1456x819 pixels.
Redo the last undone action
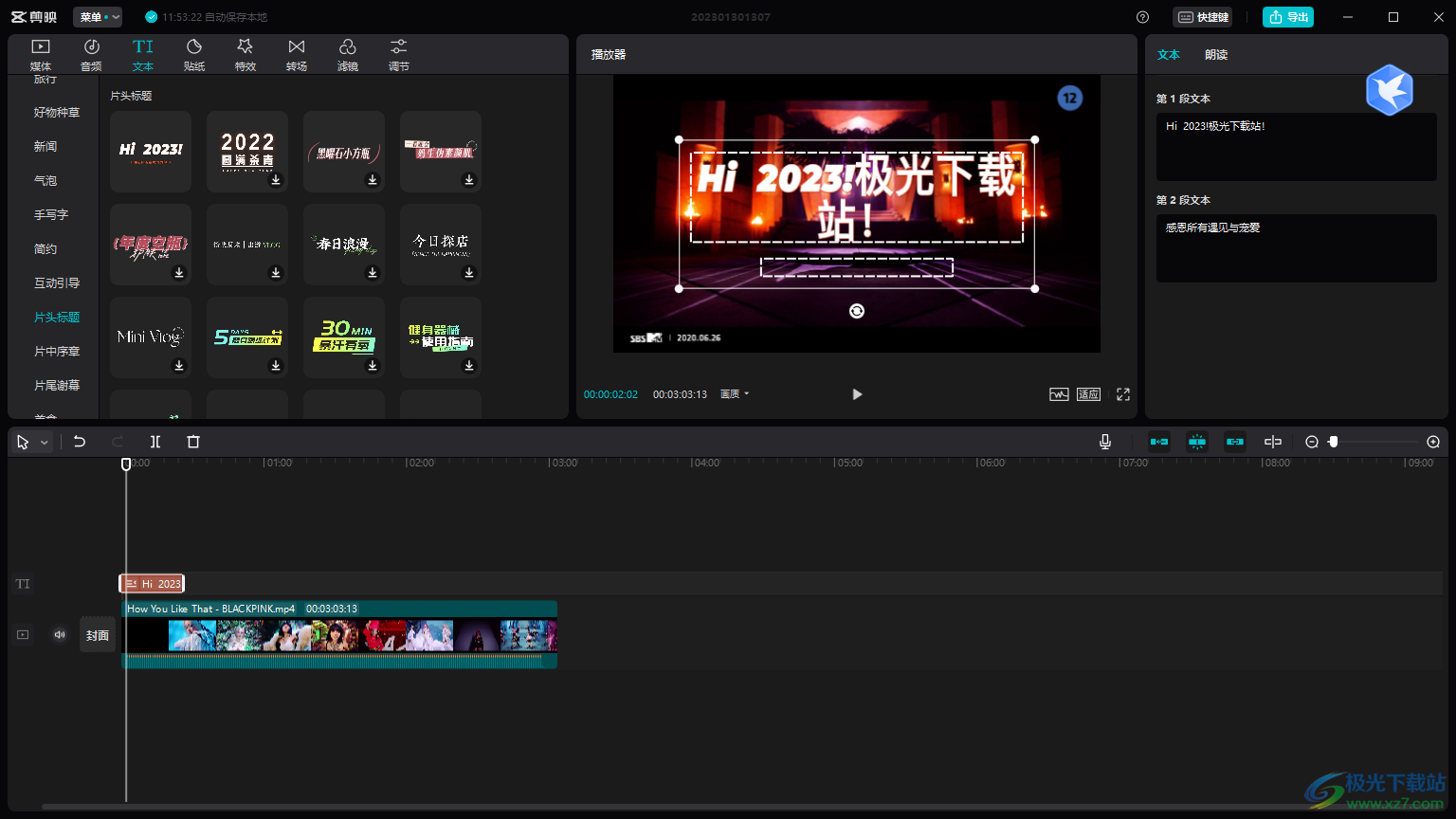[118, 442]
